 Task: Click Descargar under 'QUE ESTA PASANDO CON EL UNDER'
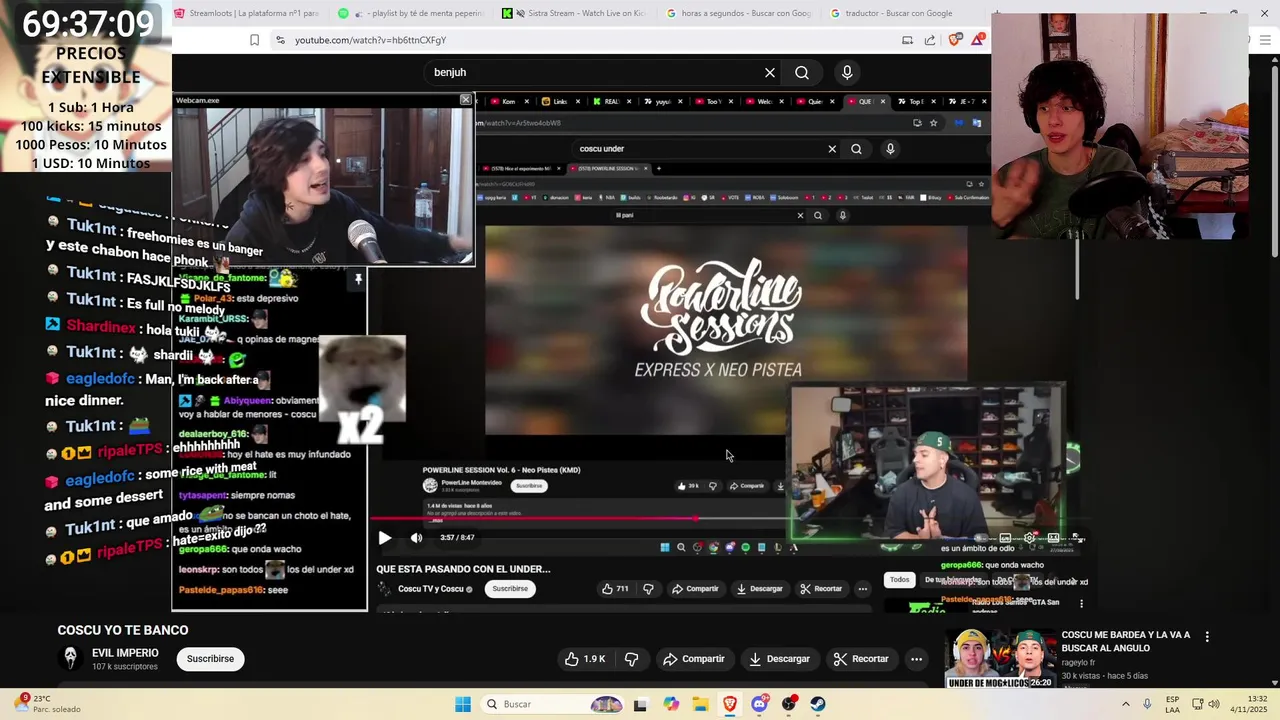pyautogui.click(x=760, y=589)
